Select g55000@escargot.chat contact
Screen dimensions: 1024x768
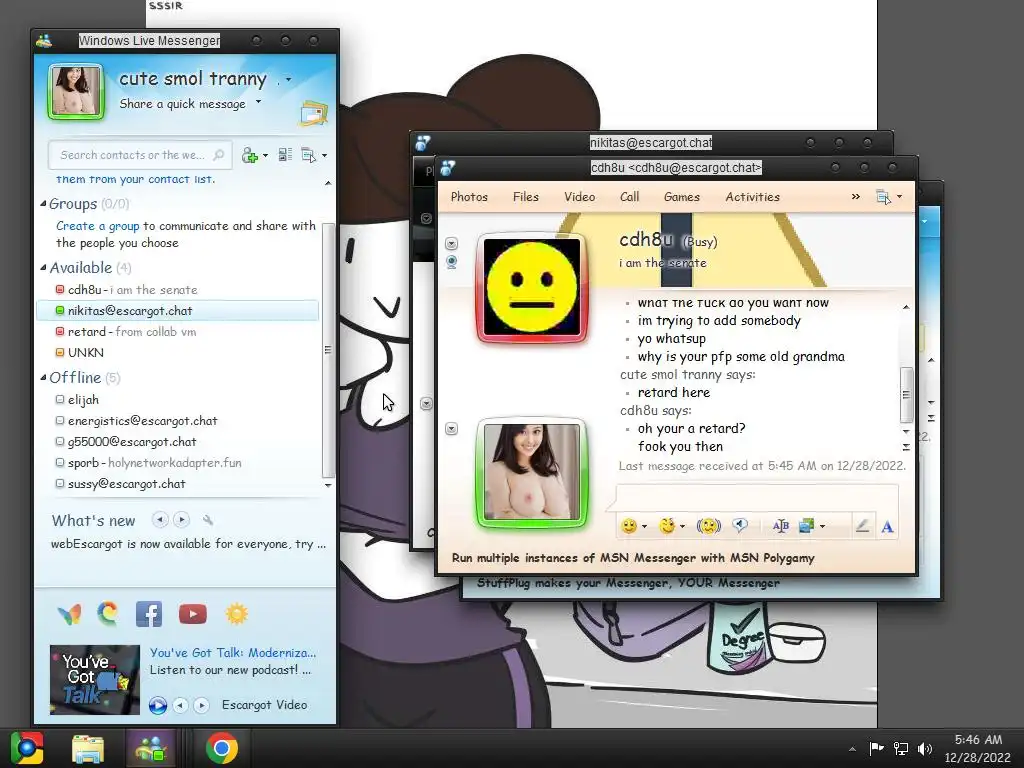178,441
